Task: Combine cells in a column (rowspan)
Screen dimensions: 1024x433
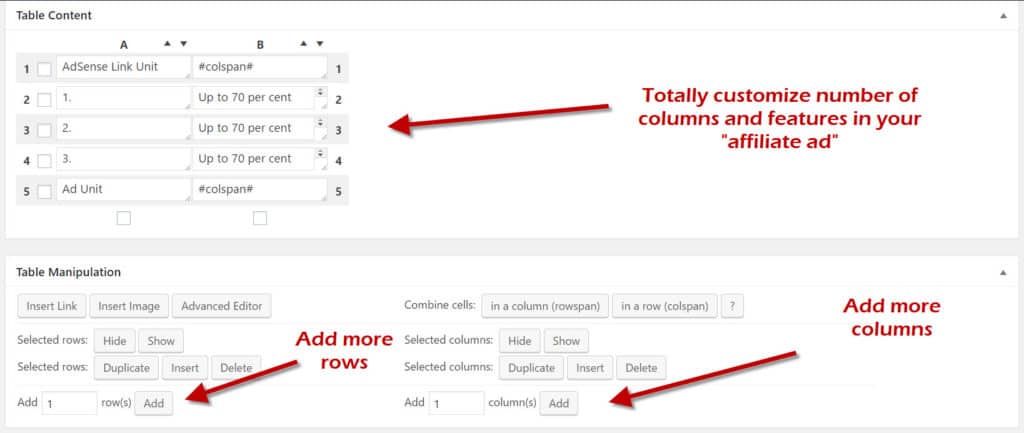Action: (x=544, y=306)
